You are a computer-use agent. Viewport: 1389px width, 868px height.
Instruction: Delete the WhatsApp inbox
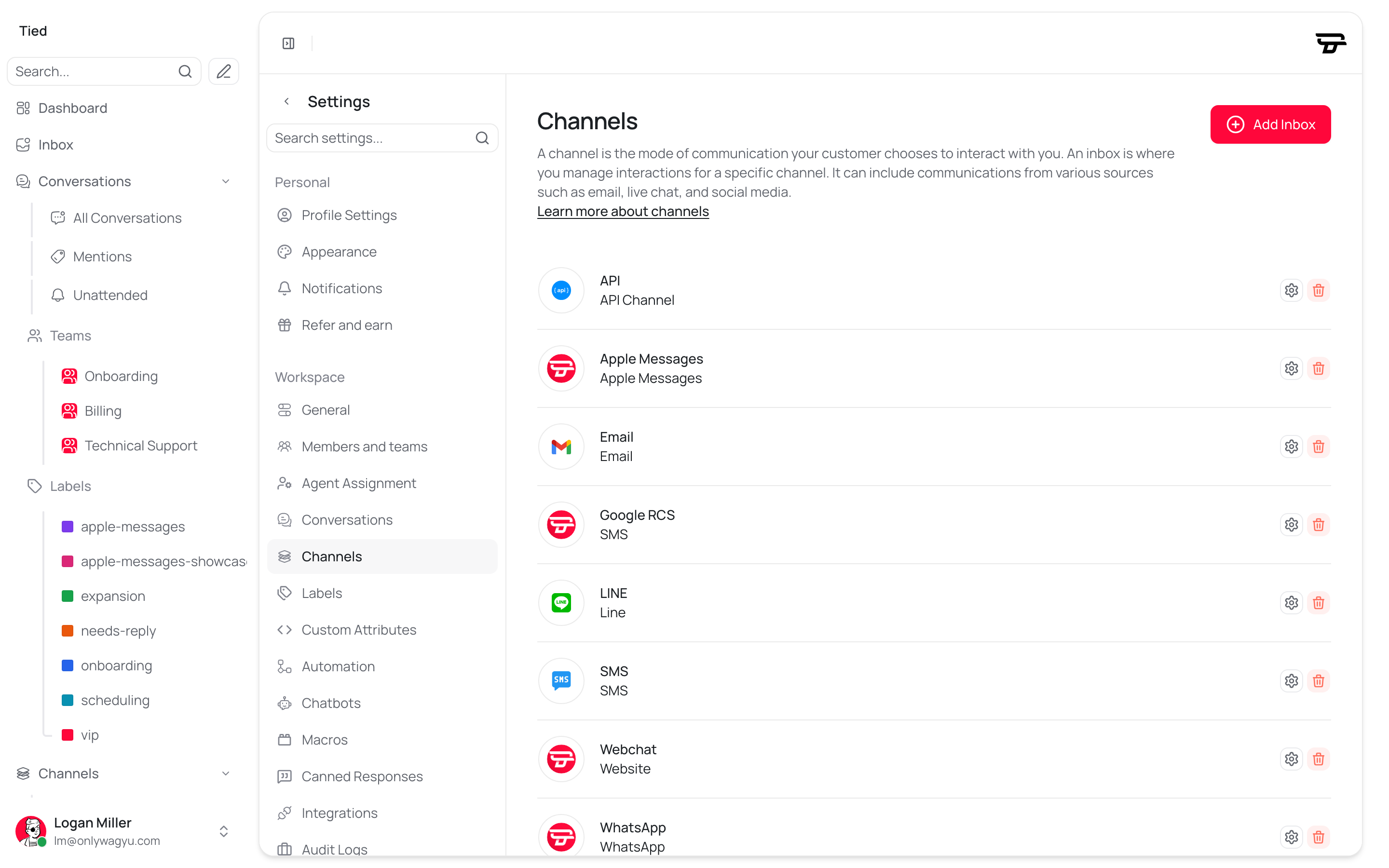(x=1319, y=837)
